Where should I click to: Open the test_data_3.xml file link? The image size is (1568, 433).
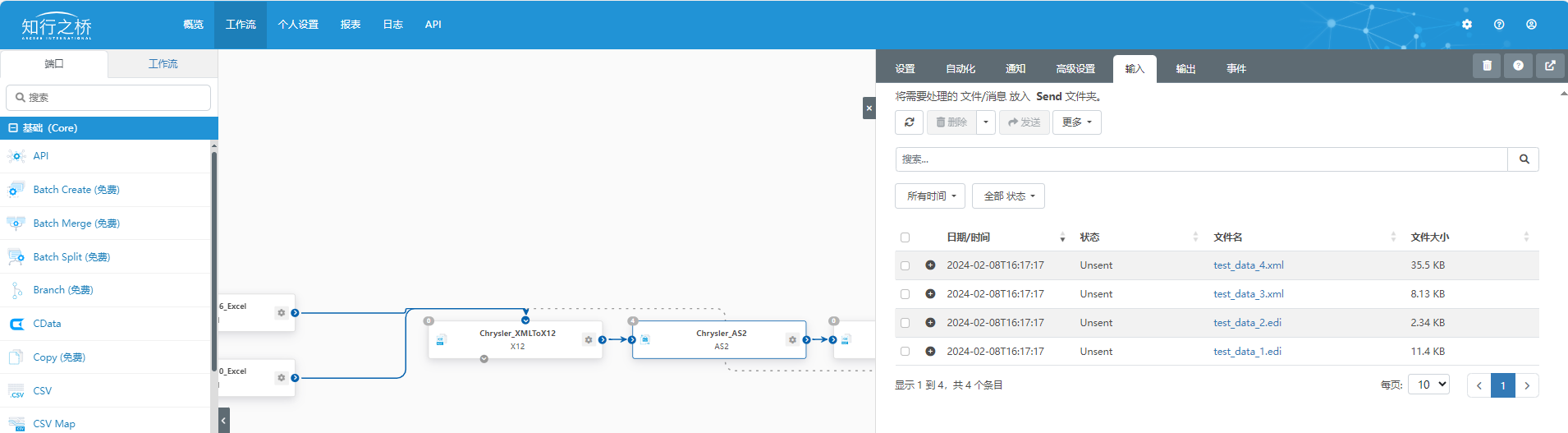[x=1248, y=294]
